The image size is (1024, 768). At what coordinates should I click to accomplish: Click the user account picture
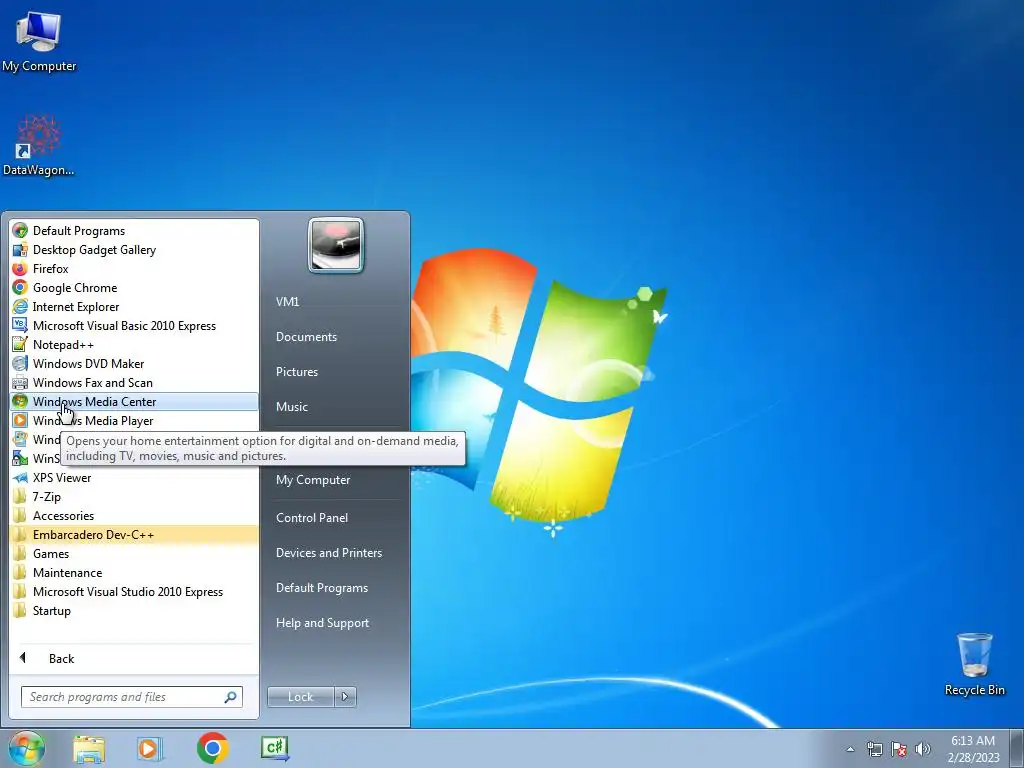tap(336, 245)
